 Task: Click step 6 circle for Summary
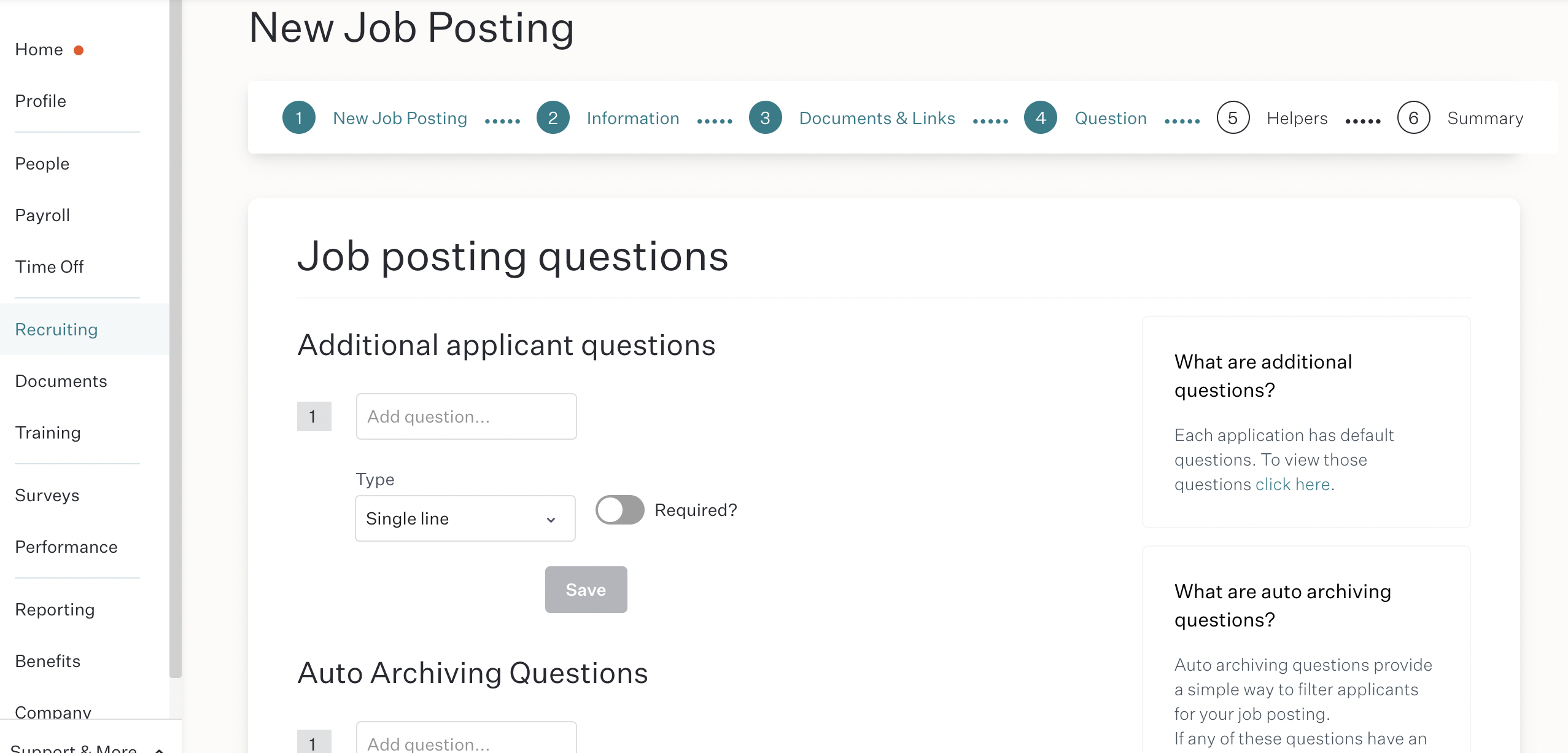[x=1414, y=118]
